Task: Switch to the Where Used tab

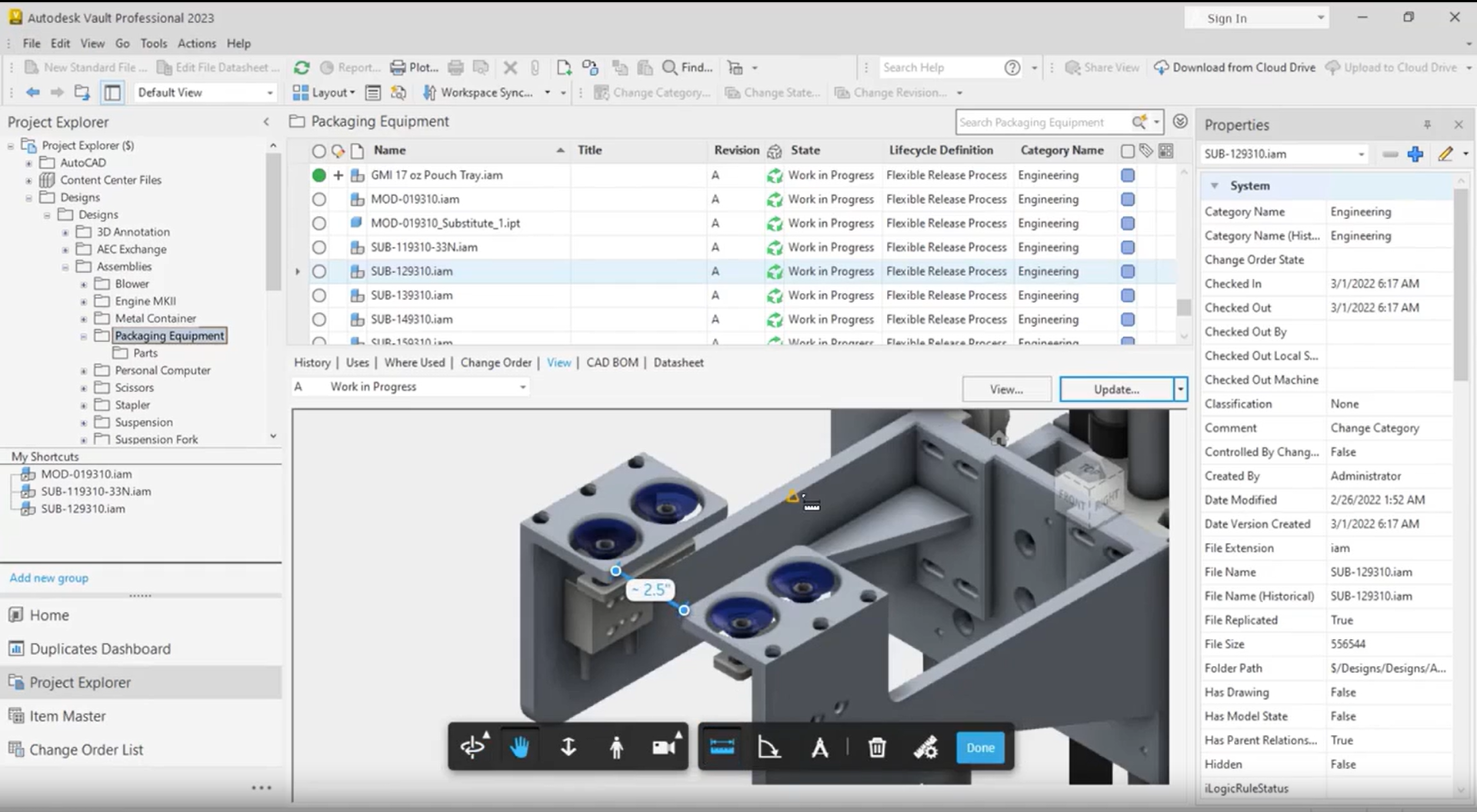Action: [x=415, y=363]
